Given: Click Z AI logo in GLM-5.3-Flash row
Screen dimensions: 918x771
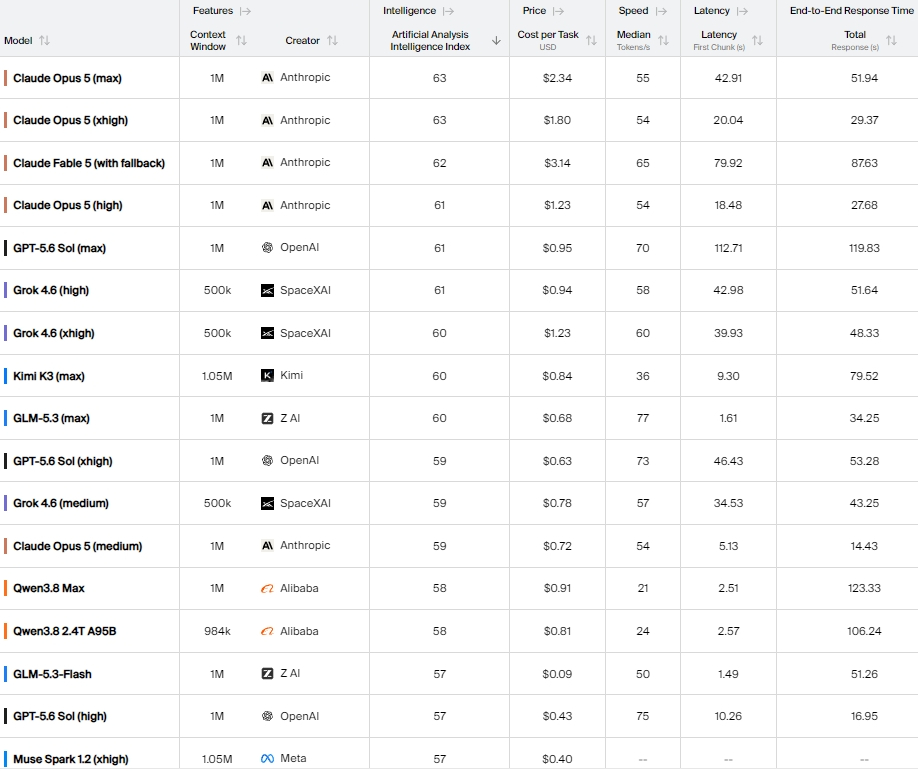Looking at the screenshot, I should click(267, 673).
